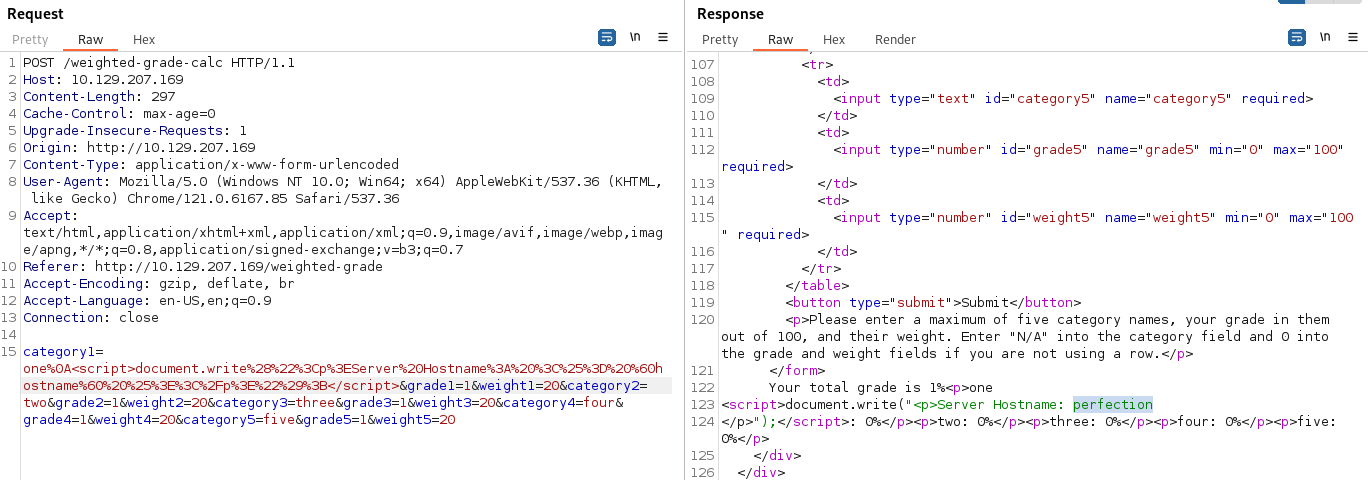Click the 'Accept-Language: en-US,en;q=0.9' header
This screenshot has width=1368, height=480.
[x=147, y=301]
